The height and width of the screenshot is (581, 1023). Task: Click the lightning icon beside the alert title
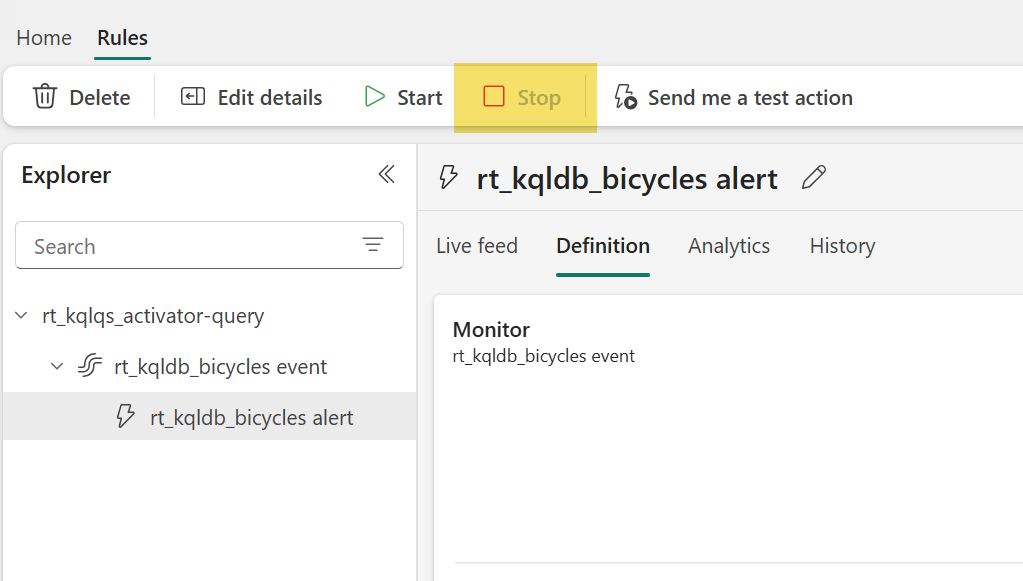pyautogui.click(x=449, y=178)
